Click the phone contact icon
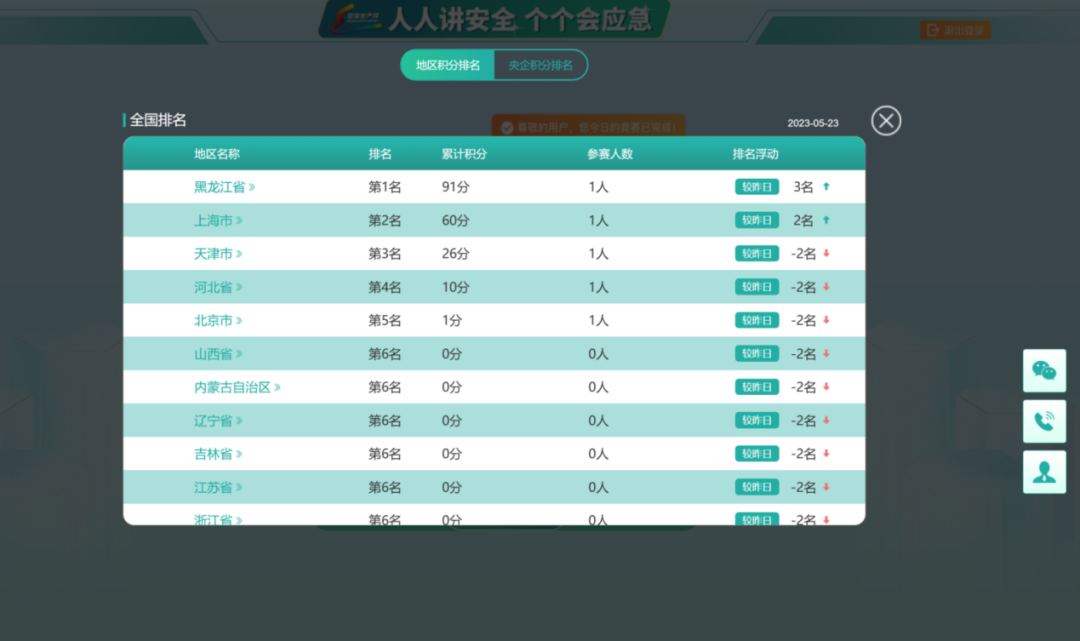The height and width of the screenshot is (641, 1080). [x=1044, y=421]
